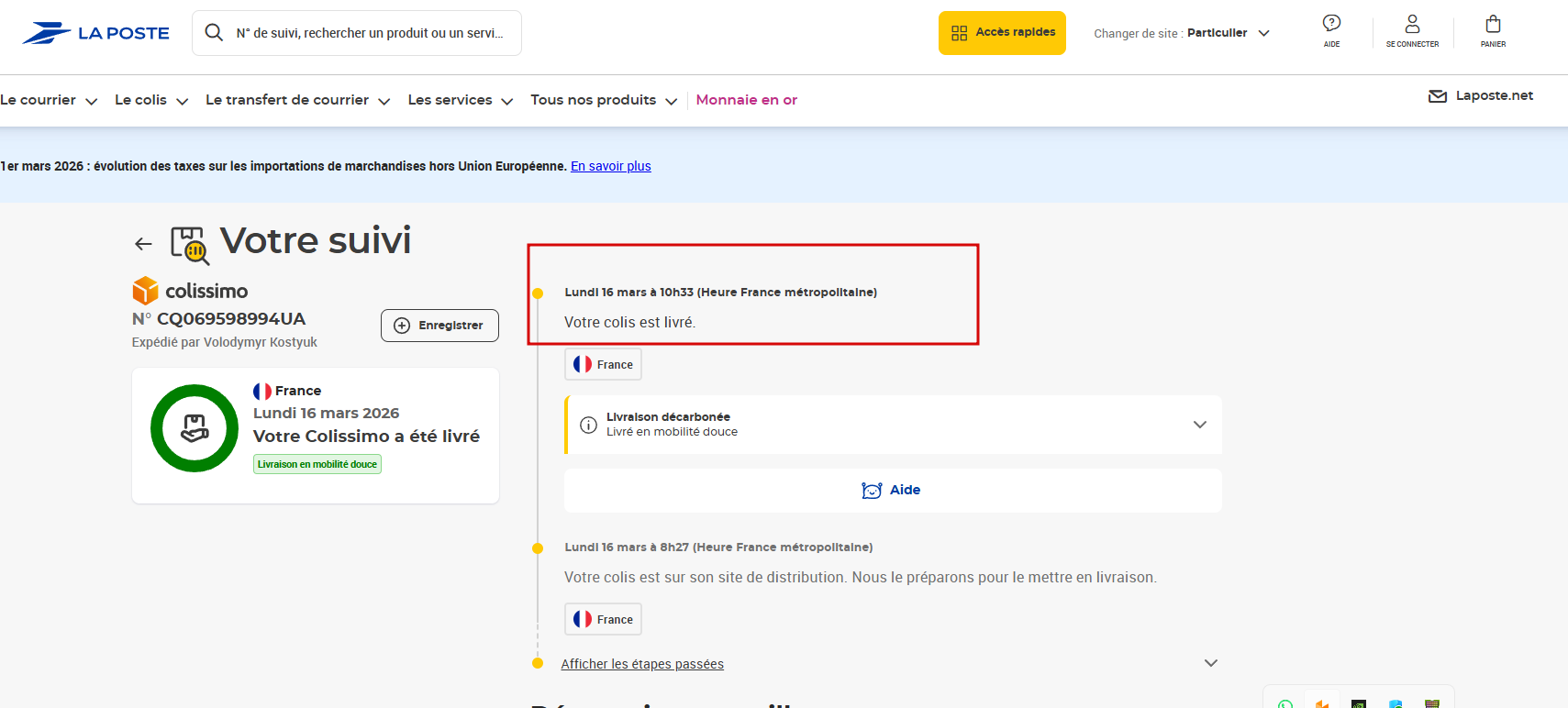Click the French flag icon in status card
This screenshot has height=708, width=1568.
[x=262, y=391]
